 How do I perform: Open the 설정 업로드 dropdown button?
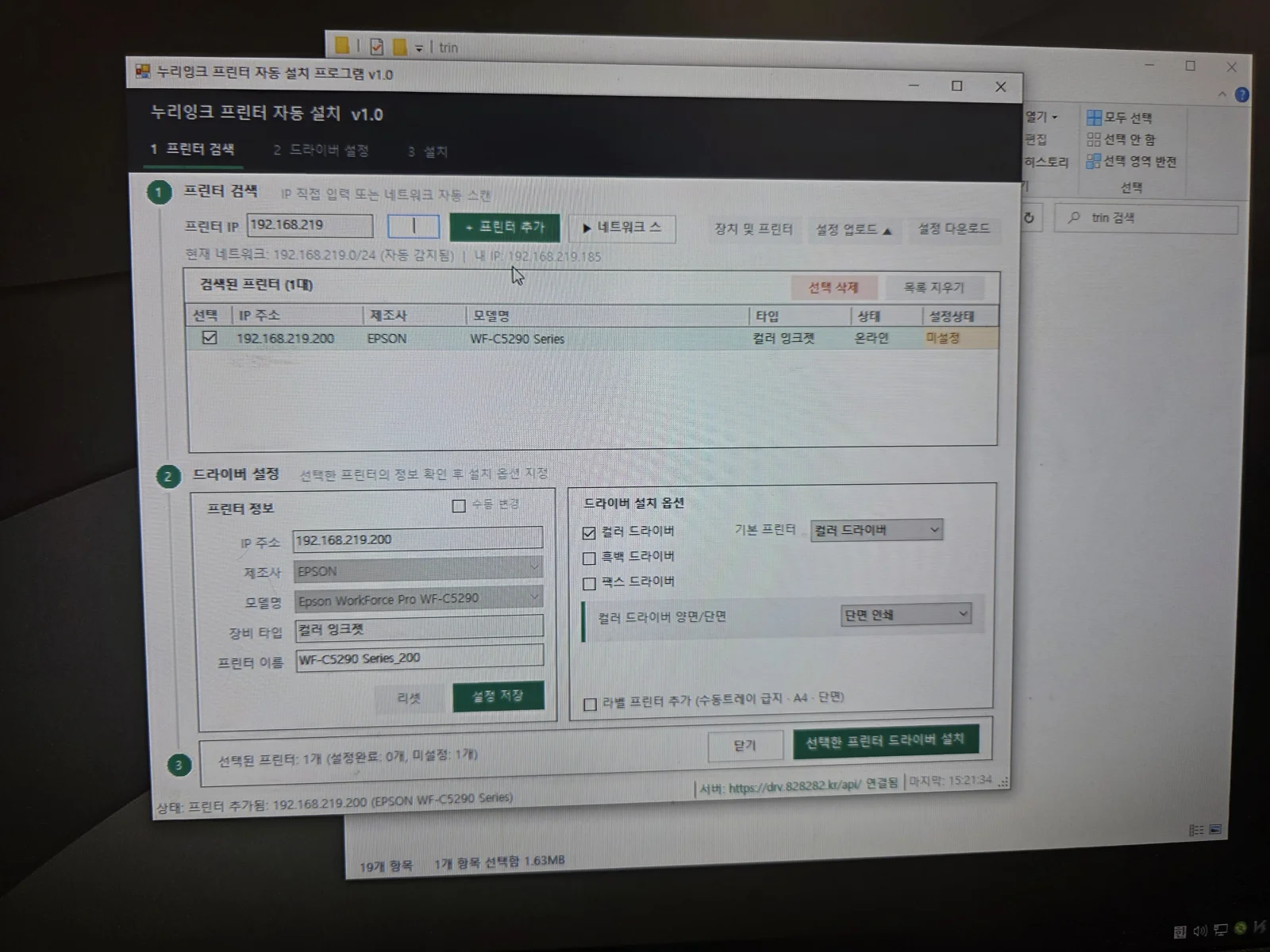click(853, 230)
